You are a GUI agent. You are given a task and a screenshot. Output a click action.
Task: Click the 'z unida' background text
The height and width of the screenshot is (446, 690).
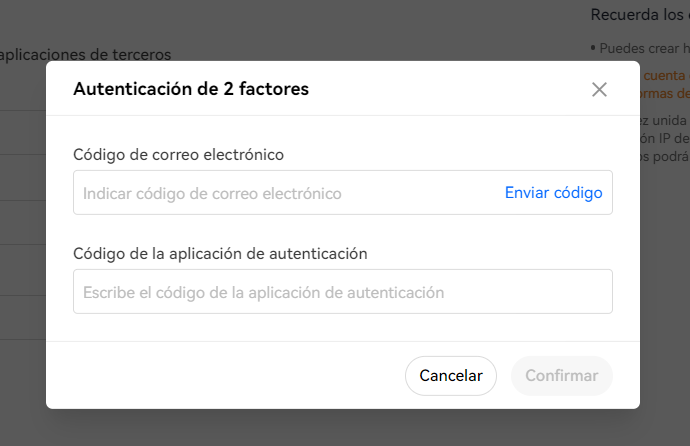coord(664,120)
